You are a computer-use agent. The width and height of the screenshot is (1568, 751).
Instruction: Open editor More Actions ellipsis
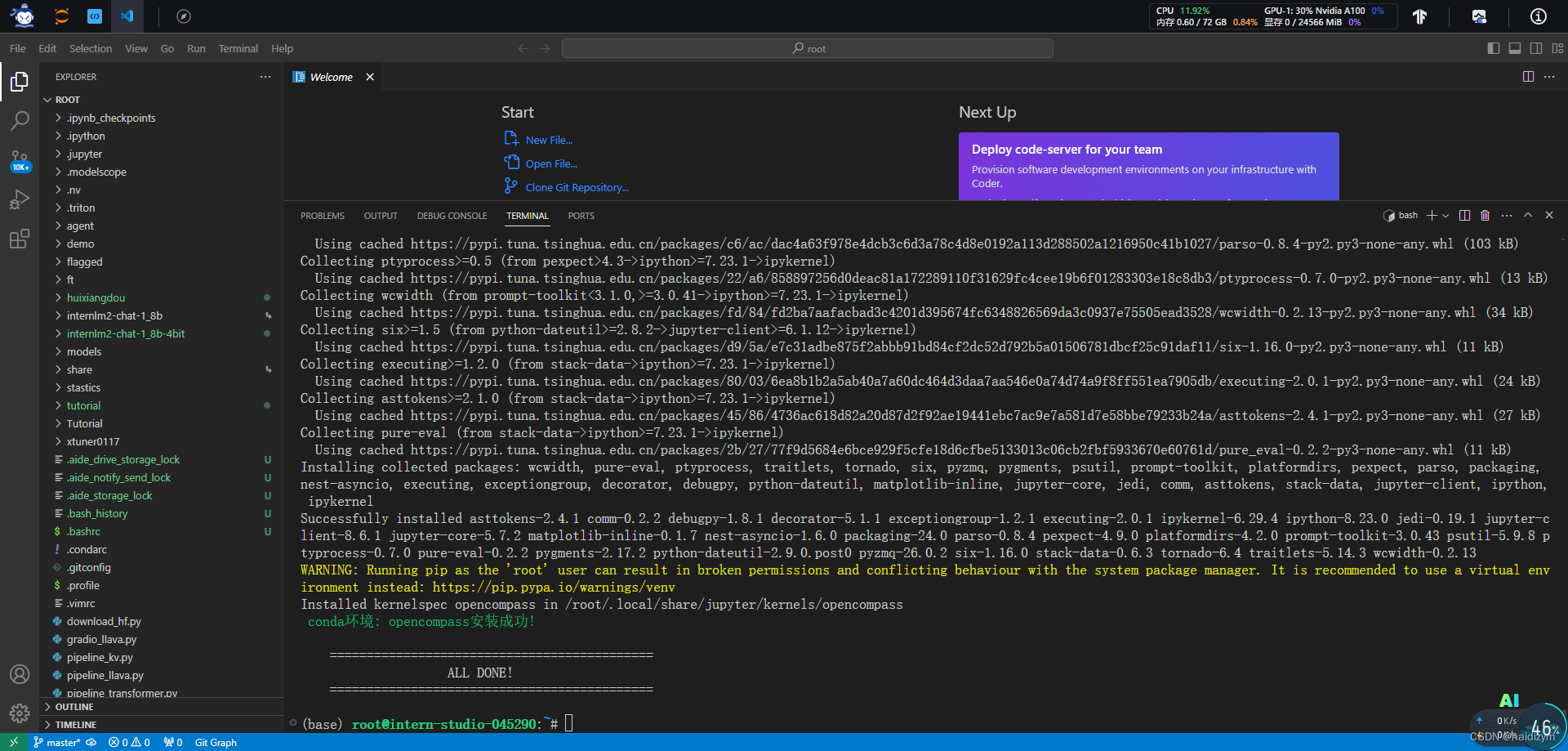tap(1549, 76)
